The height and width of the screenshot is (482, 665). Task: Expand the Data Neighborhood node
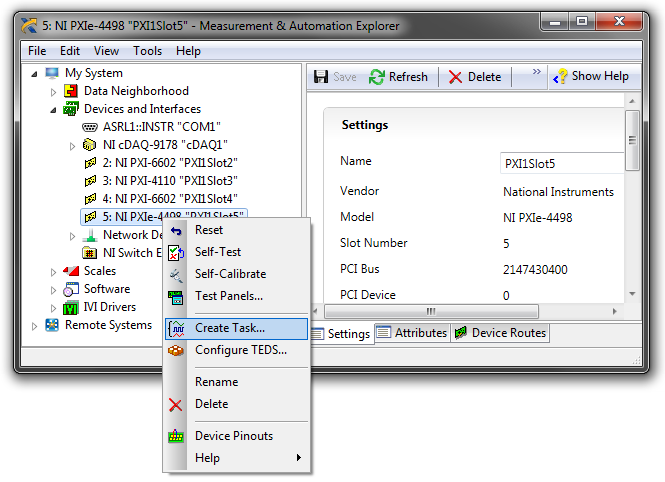click(53, 92)
